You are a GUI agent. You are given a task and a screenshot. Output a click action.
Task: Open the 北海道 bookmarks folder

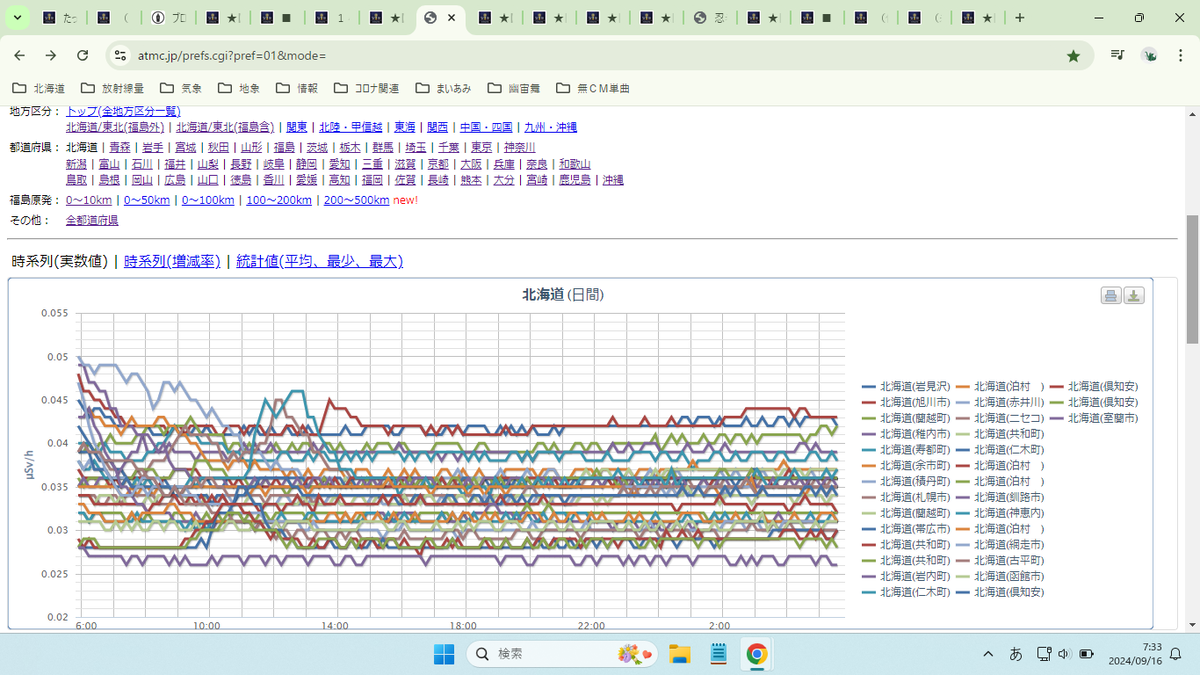pyautogui.click(x=39, y=88)
